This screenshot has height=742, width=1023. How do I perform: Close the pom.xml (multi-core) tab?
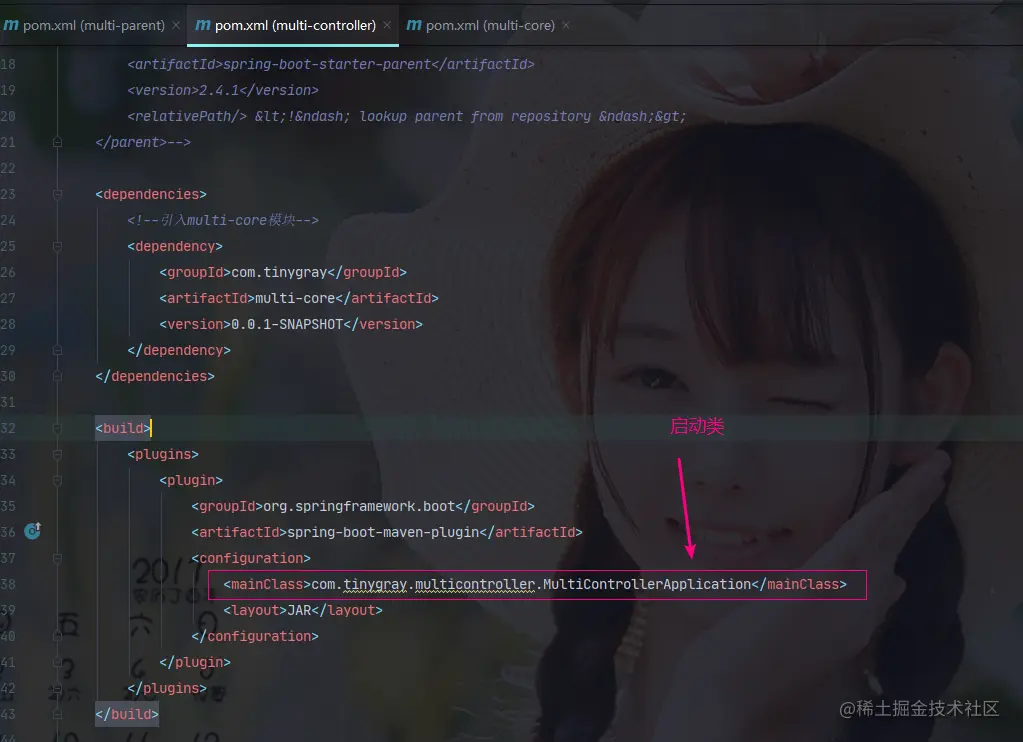564,25
